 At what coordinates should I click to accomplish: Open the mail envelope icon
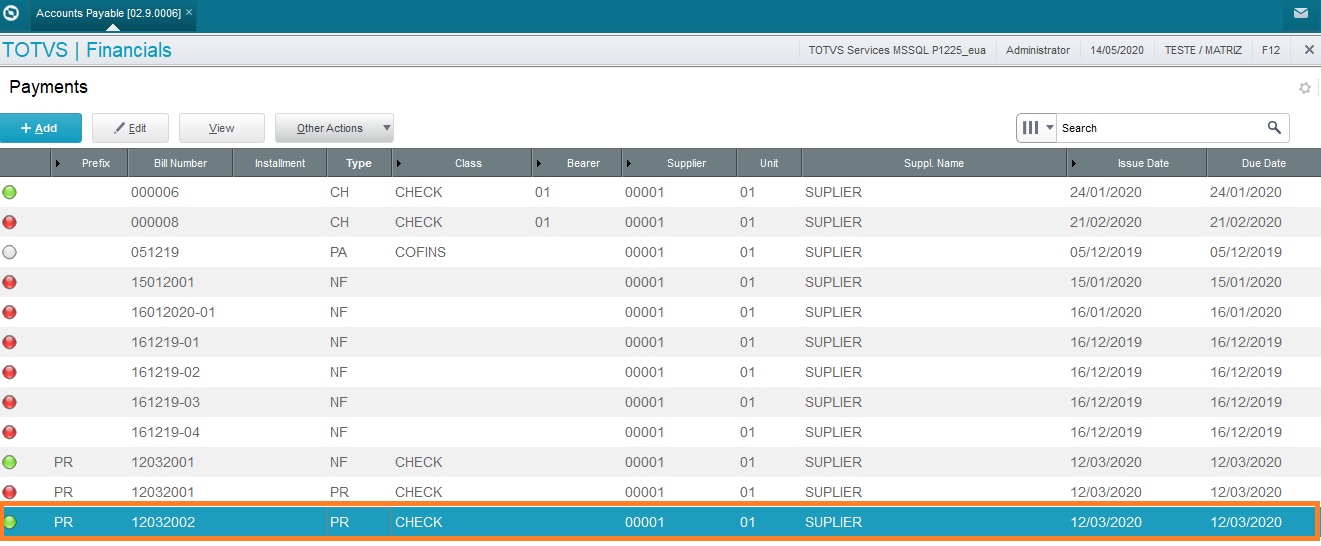coord(1300,14)
